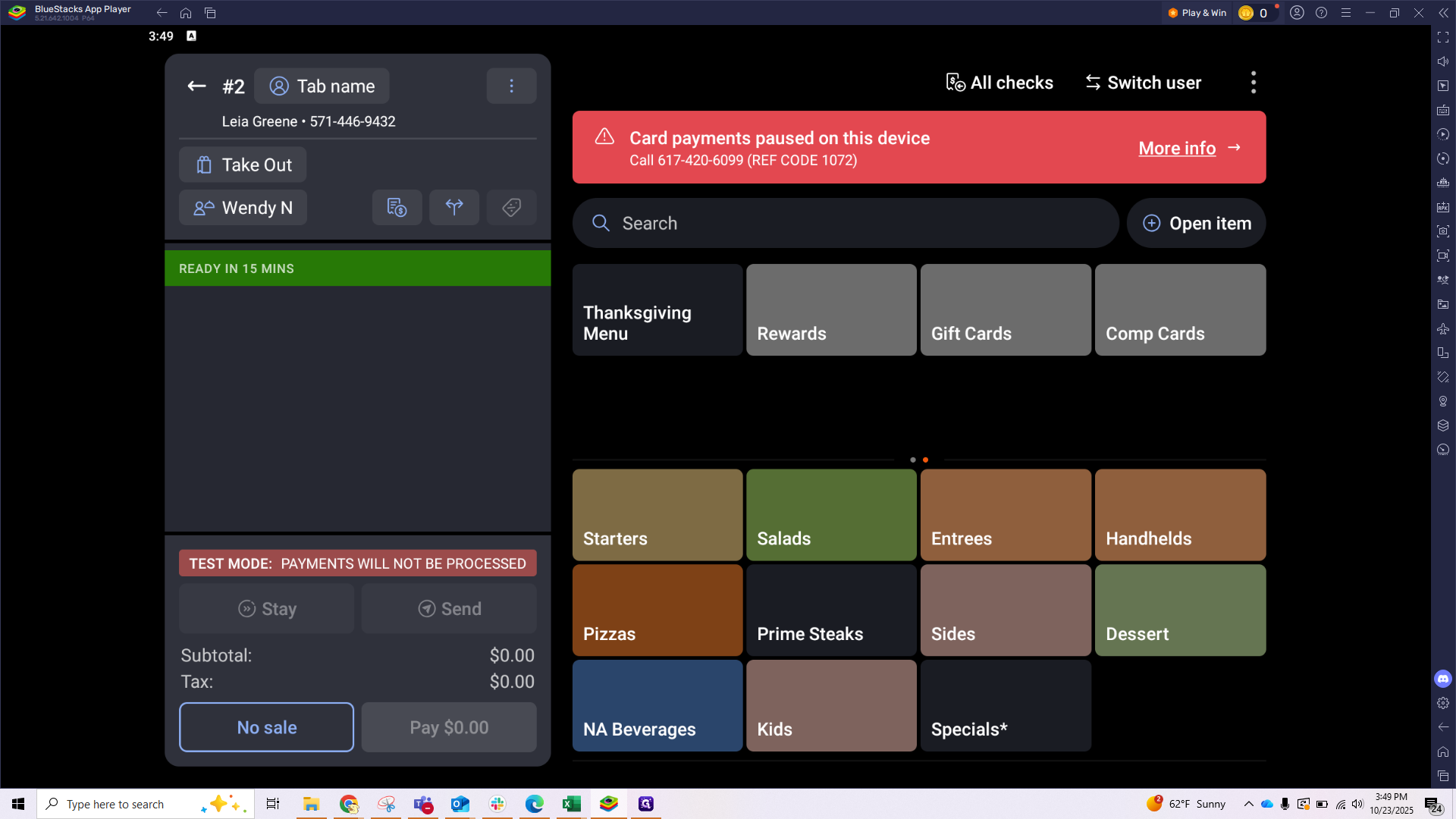This screenshot has height=819, width=1456.
Task: Open the All checks view
Action: click(x=999, y=83)
